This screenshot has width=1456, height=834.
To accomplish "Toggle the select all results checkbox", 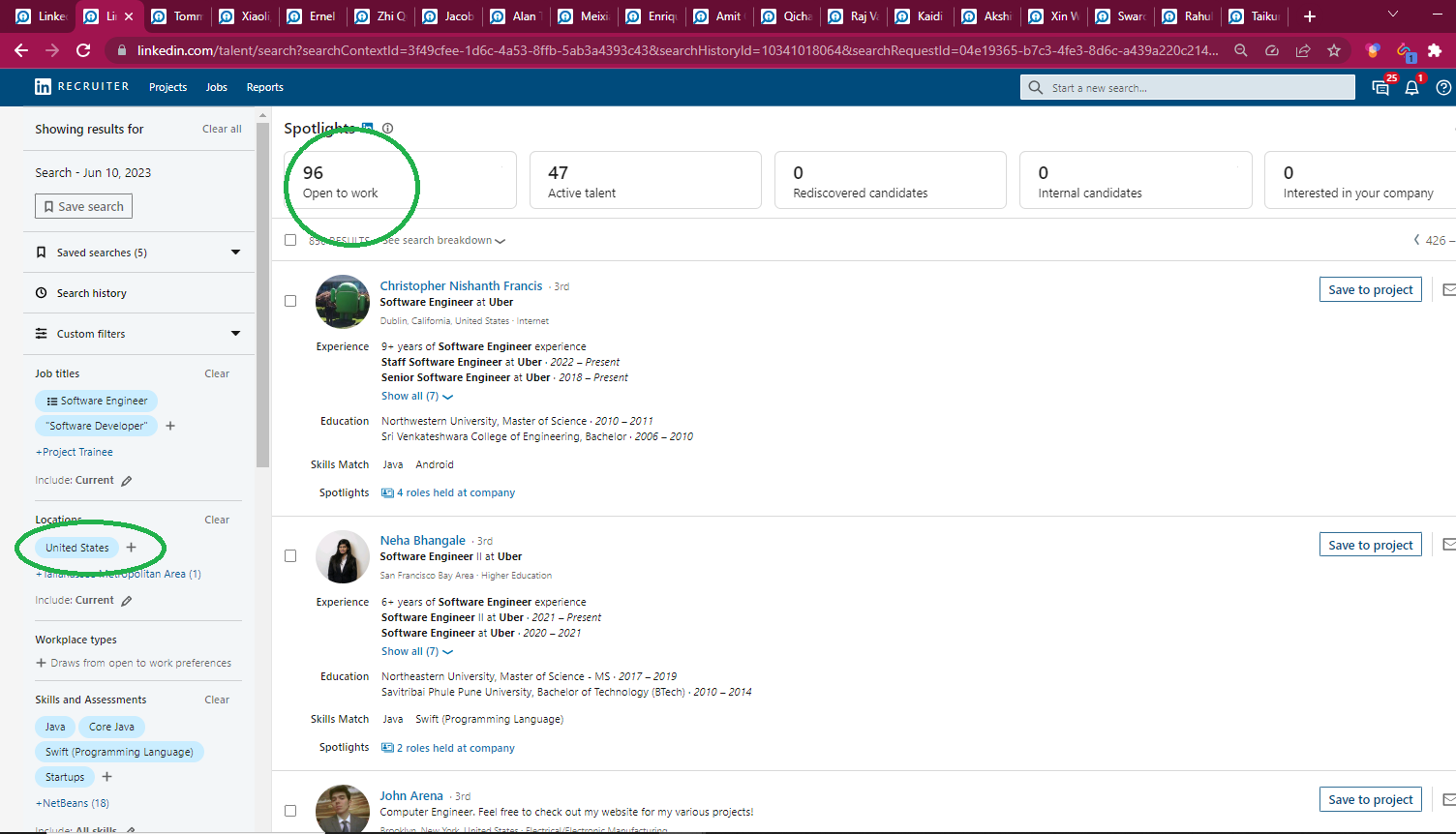I will coord(290,240).
